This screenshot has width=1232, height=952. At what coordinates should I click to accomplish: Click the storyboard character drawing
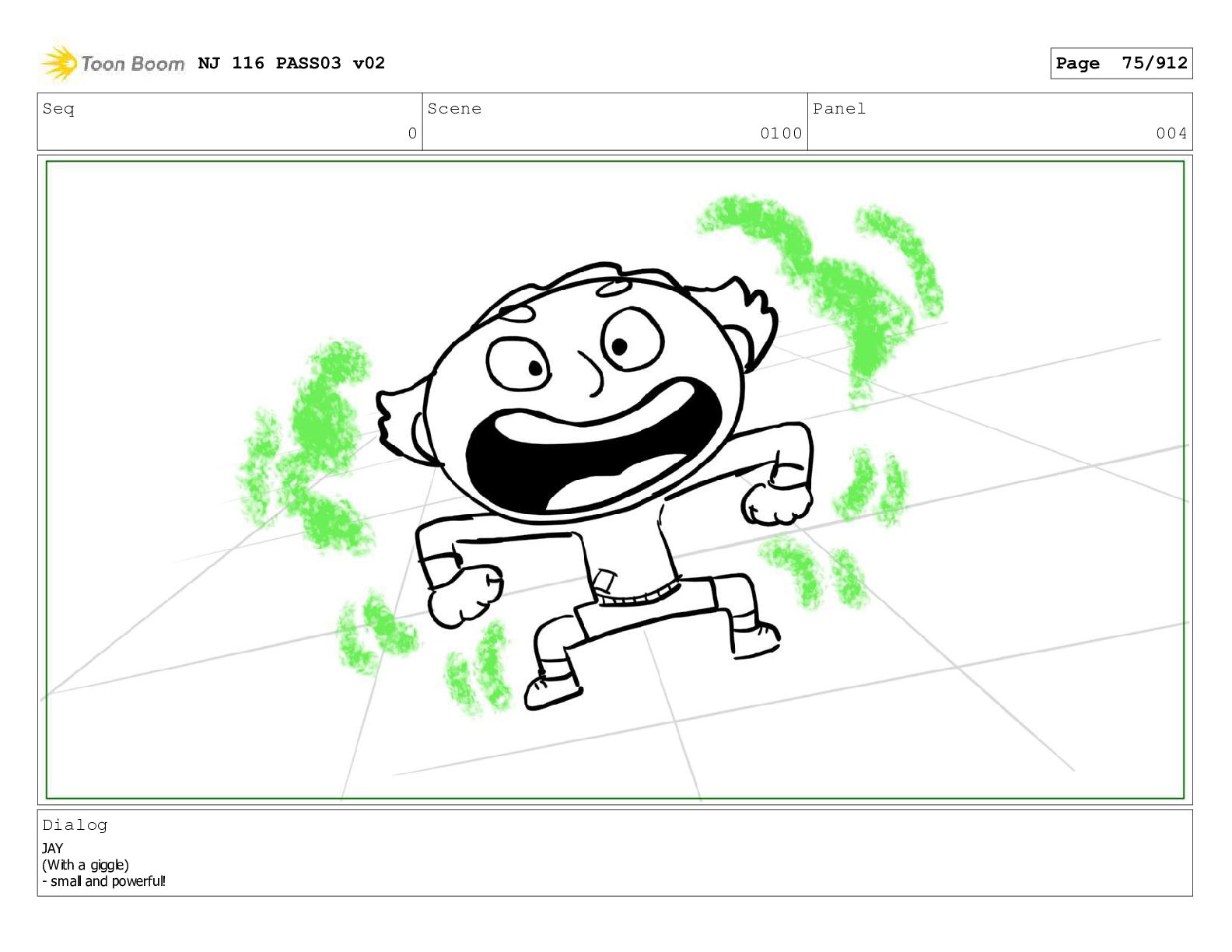tap(595, 486)
